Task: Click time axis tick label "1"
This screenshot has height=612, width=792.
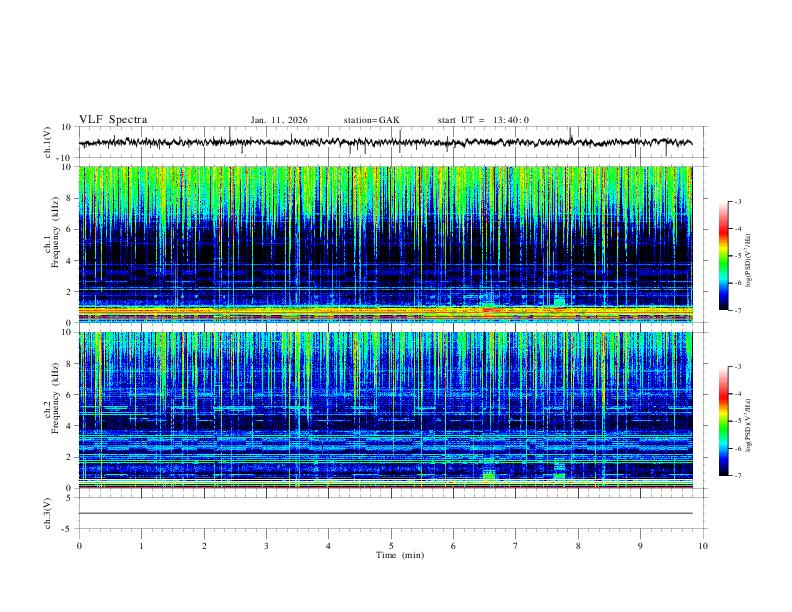Action: point(141,546)
